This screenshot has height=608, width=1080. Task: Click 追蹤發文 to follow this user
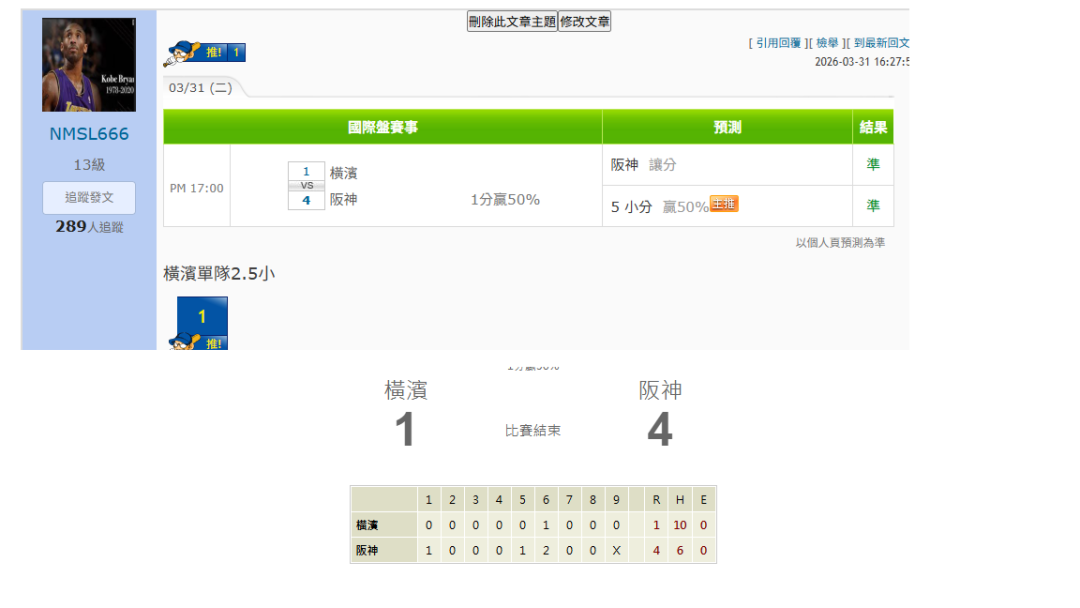[89, 198]
